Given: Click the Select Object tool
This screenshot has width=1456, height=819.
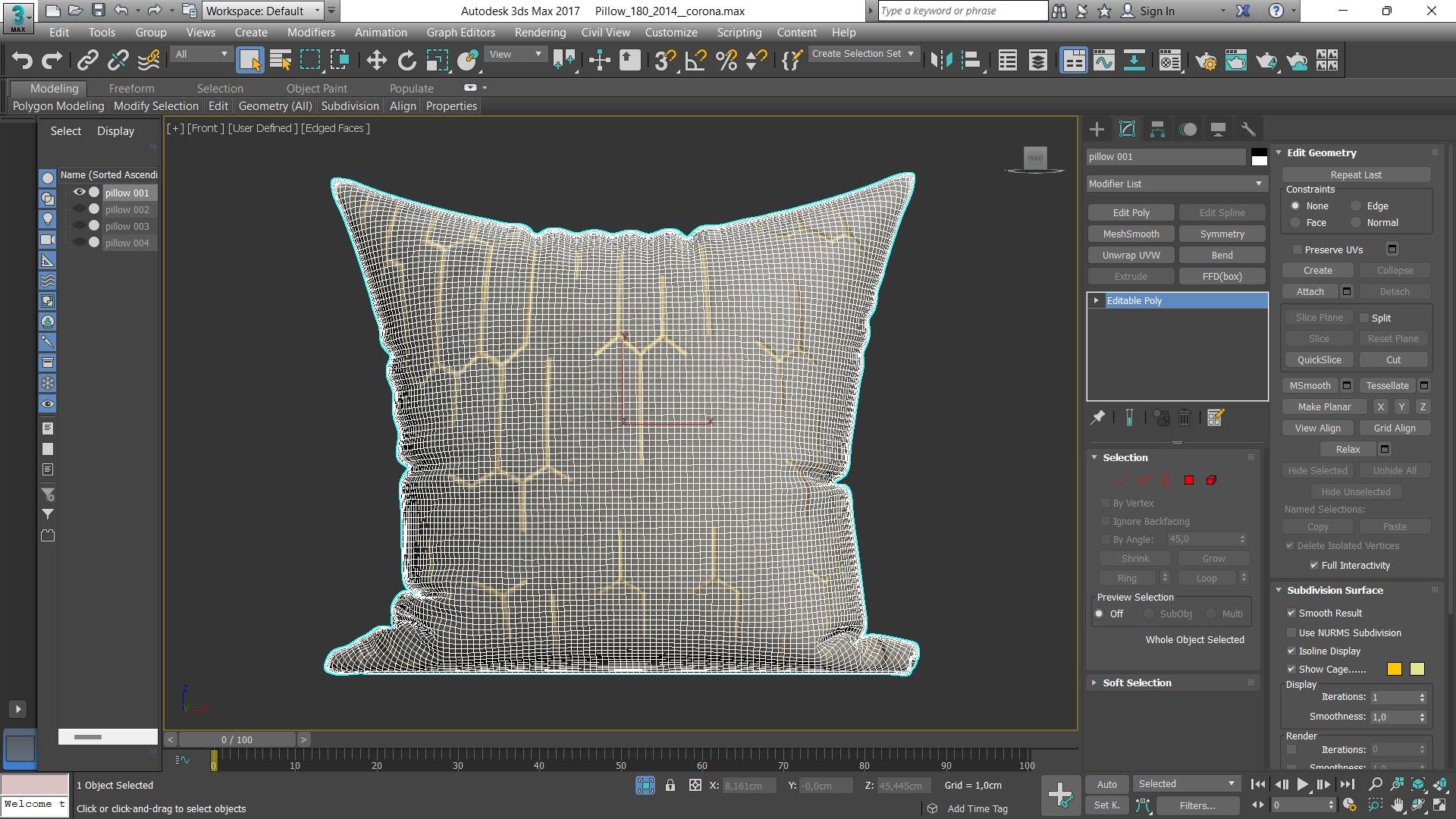Looking at the screenshot, I should click(249, 61).
